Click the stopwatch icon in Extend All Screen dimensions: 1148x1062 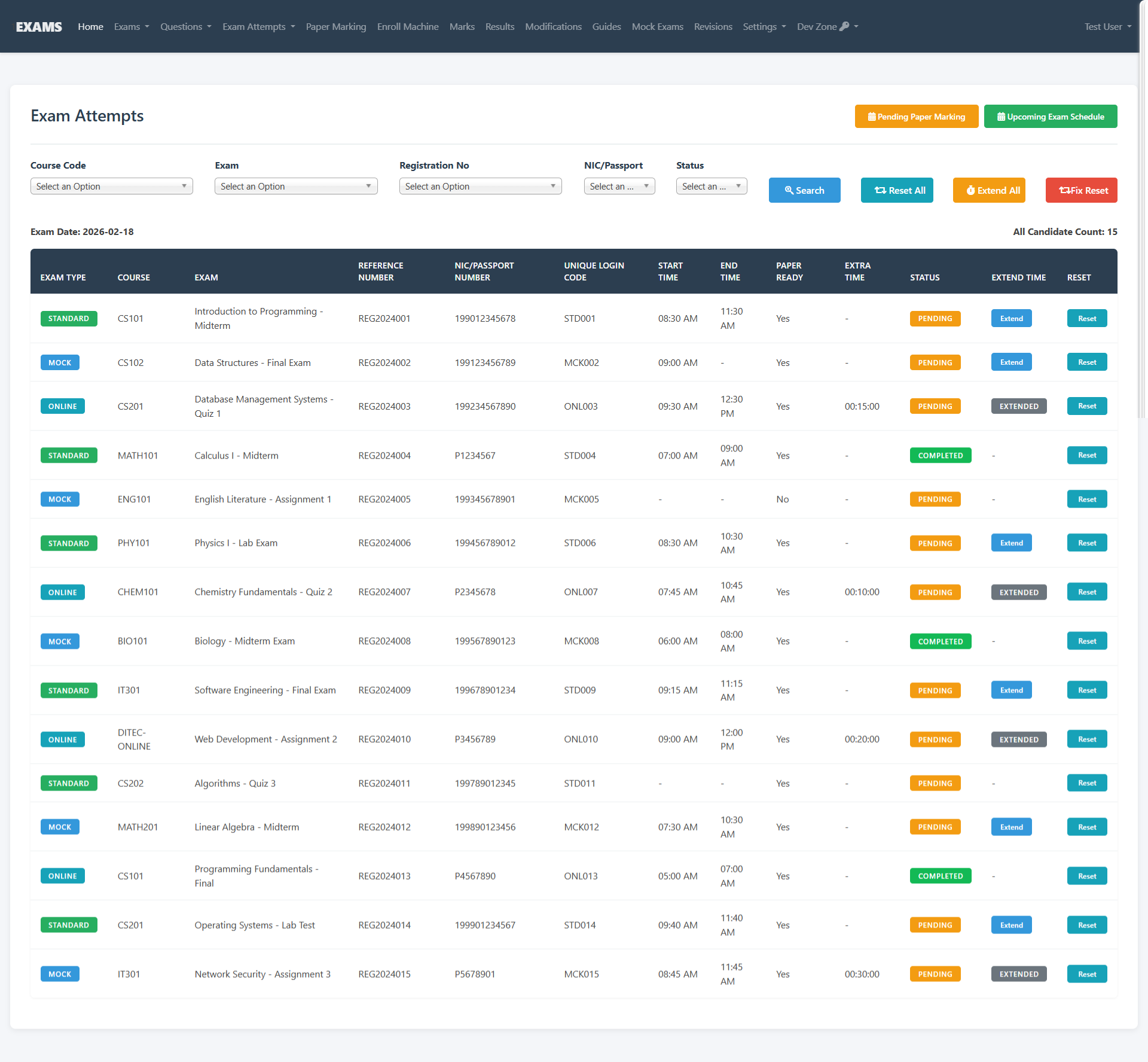(971, 190)
